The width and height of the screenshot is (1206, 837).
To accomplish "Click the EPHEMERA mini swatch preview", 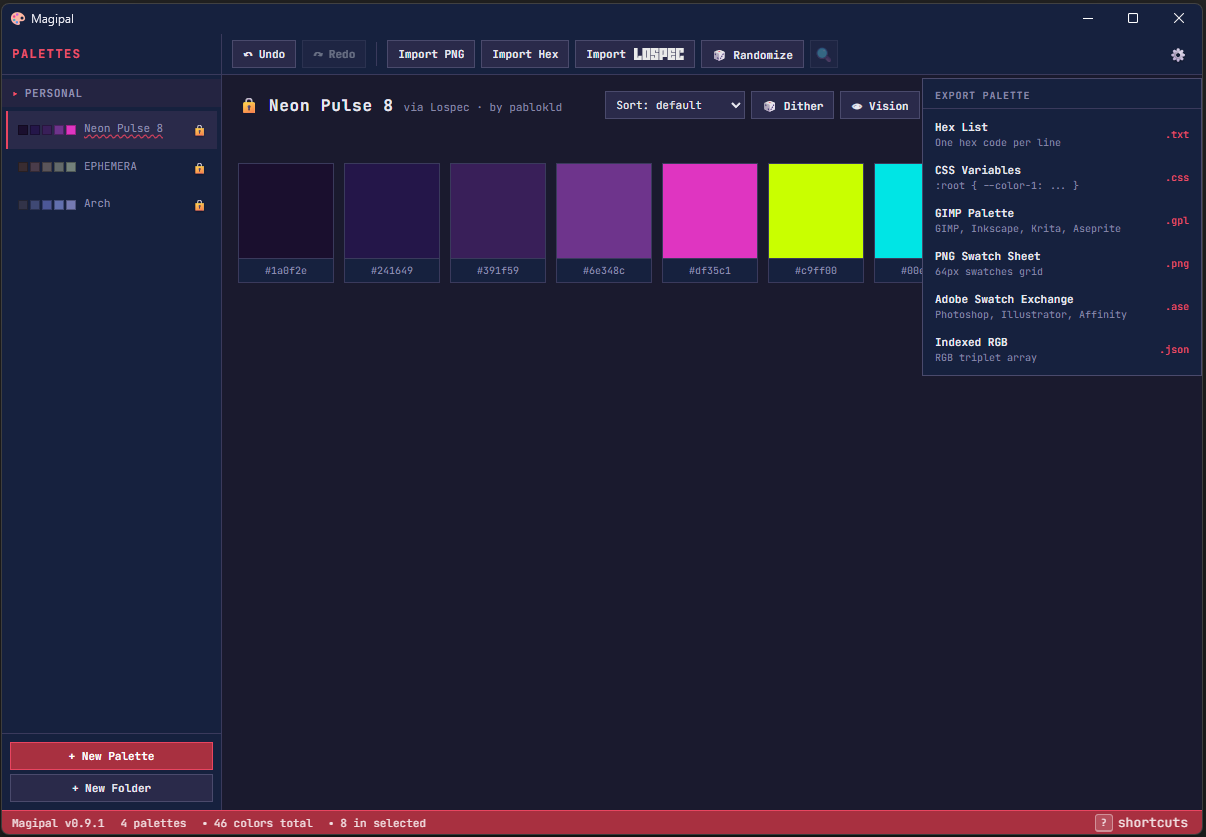I will (x=47, y=167).
